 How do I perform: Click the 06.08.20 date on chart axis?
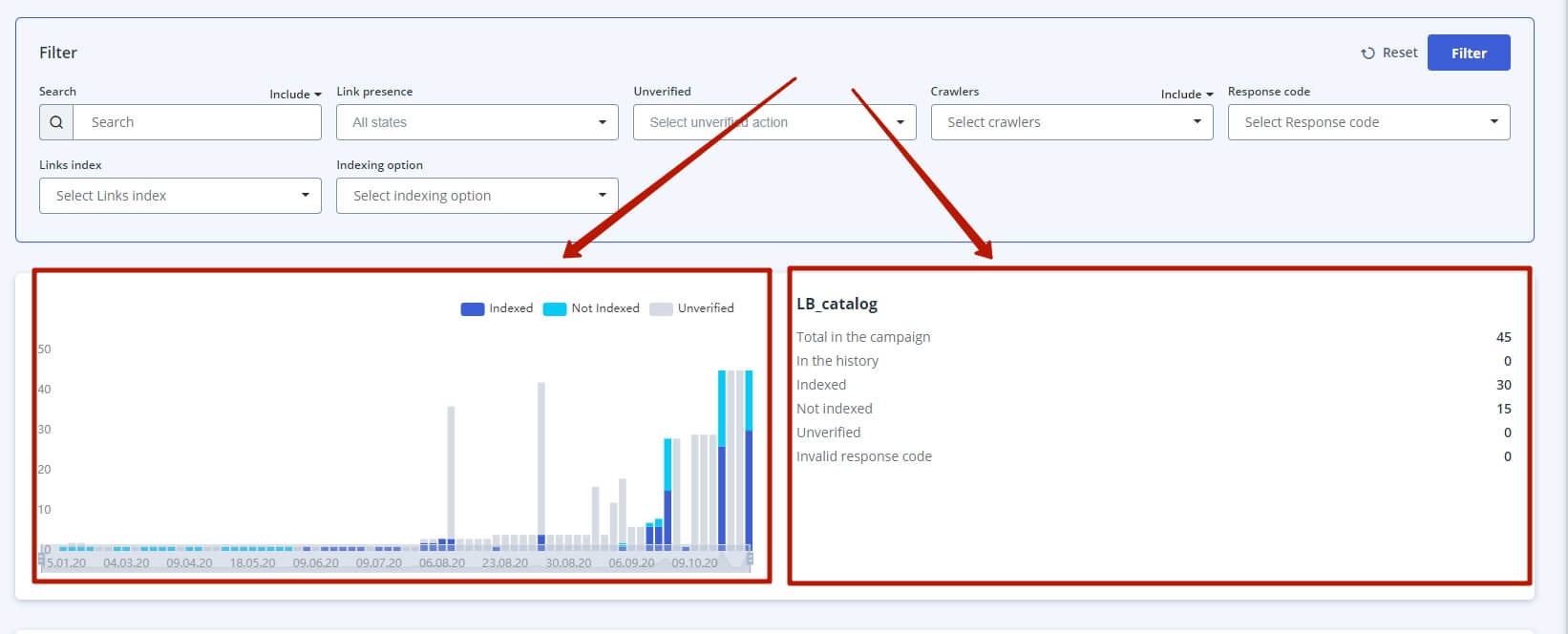(442, 563)
